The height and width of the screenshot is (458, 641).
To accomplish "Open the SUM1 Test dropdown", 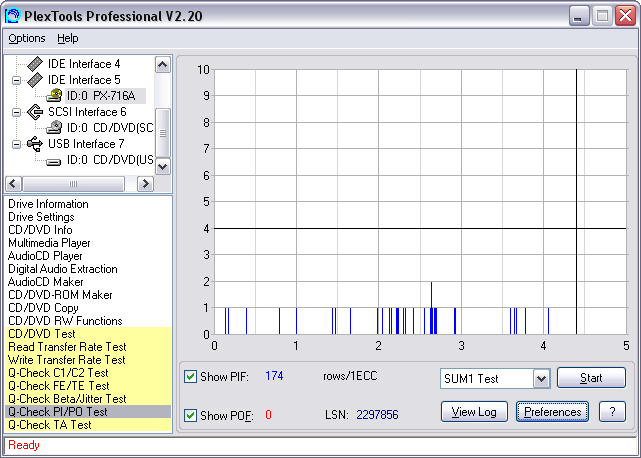I will 541,378.
